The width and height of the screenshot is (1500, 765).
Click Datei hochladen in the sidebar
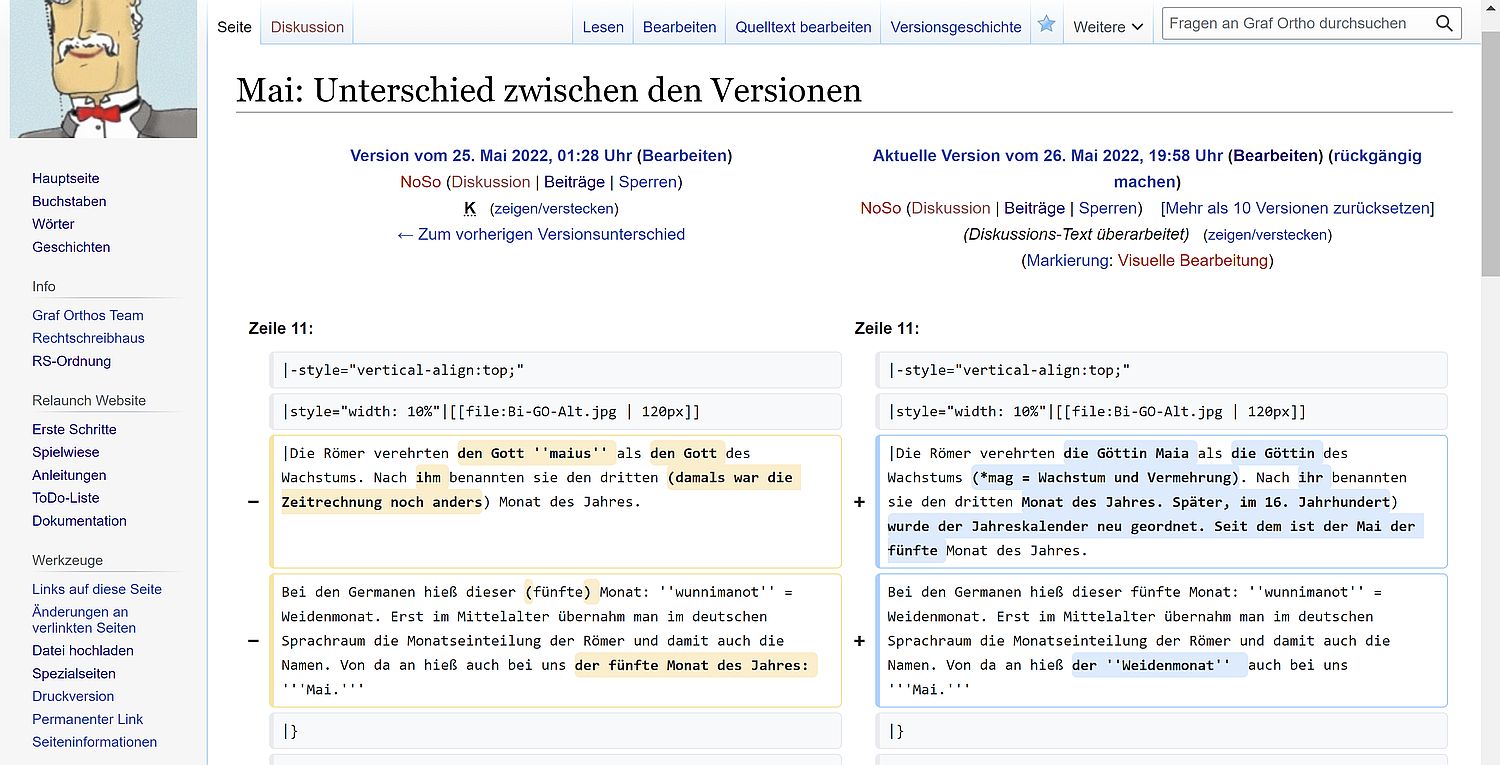click(x=82, y=650)
